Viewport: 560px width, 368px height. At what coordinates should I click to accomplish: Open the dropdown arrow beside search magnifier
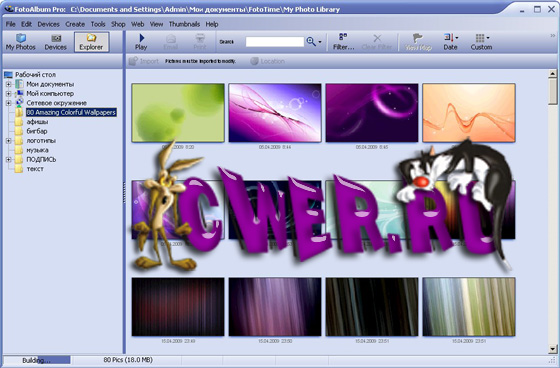(320, 42)
